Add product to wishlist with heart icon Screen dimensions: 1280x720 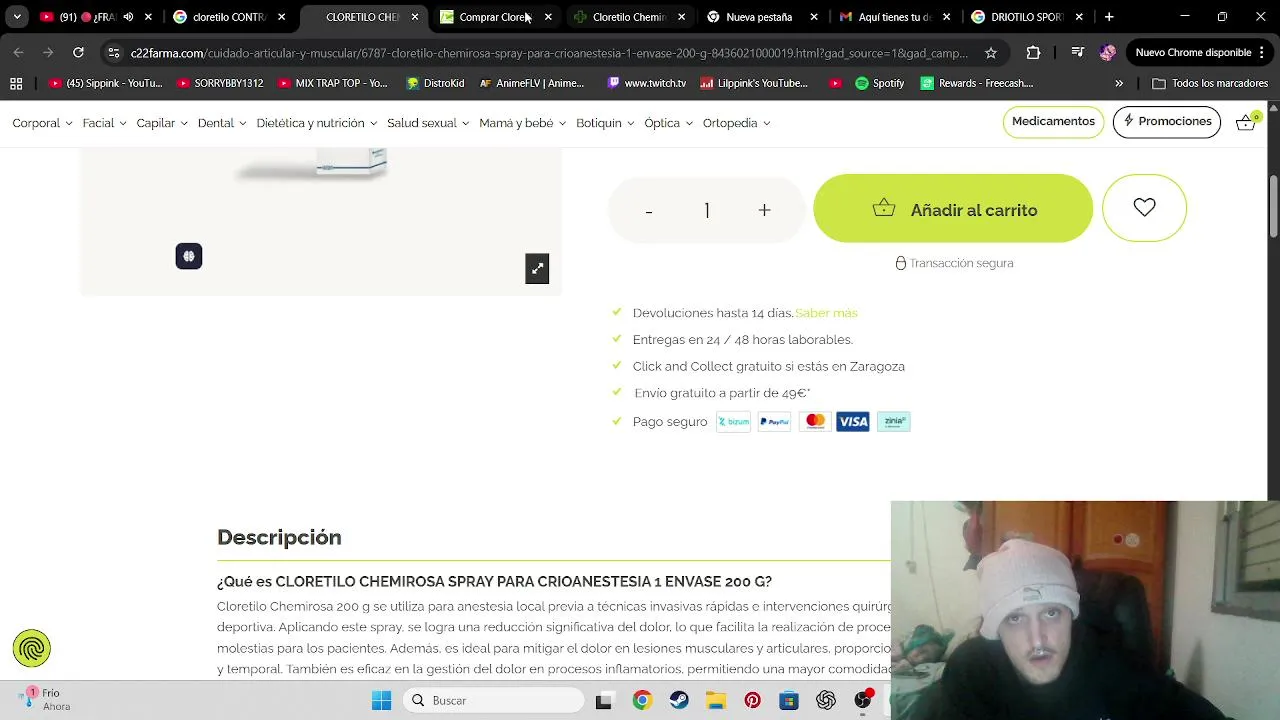(1144, 208)
